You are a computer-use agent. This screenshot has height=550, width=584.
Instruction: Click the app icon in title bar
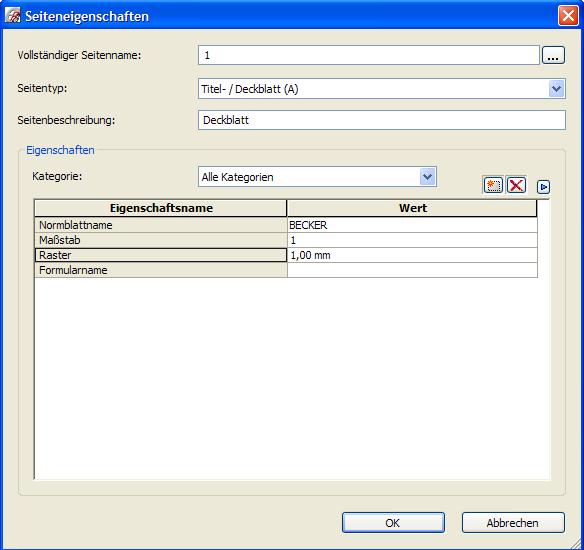(13, 16)
